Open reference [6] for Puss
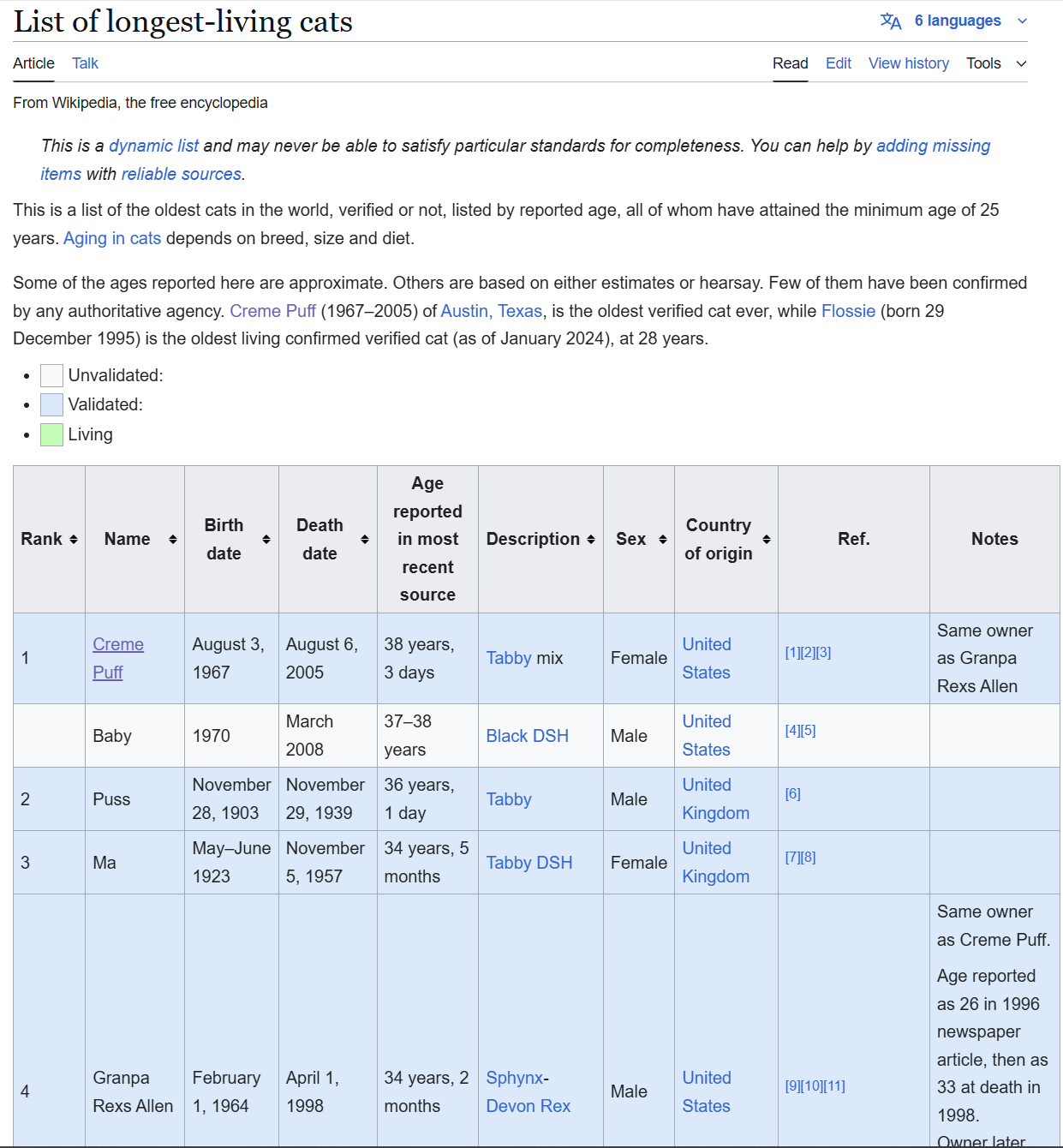Image resolution: width=1063 pixels, height=1148 pixels. [792, 794]
